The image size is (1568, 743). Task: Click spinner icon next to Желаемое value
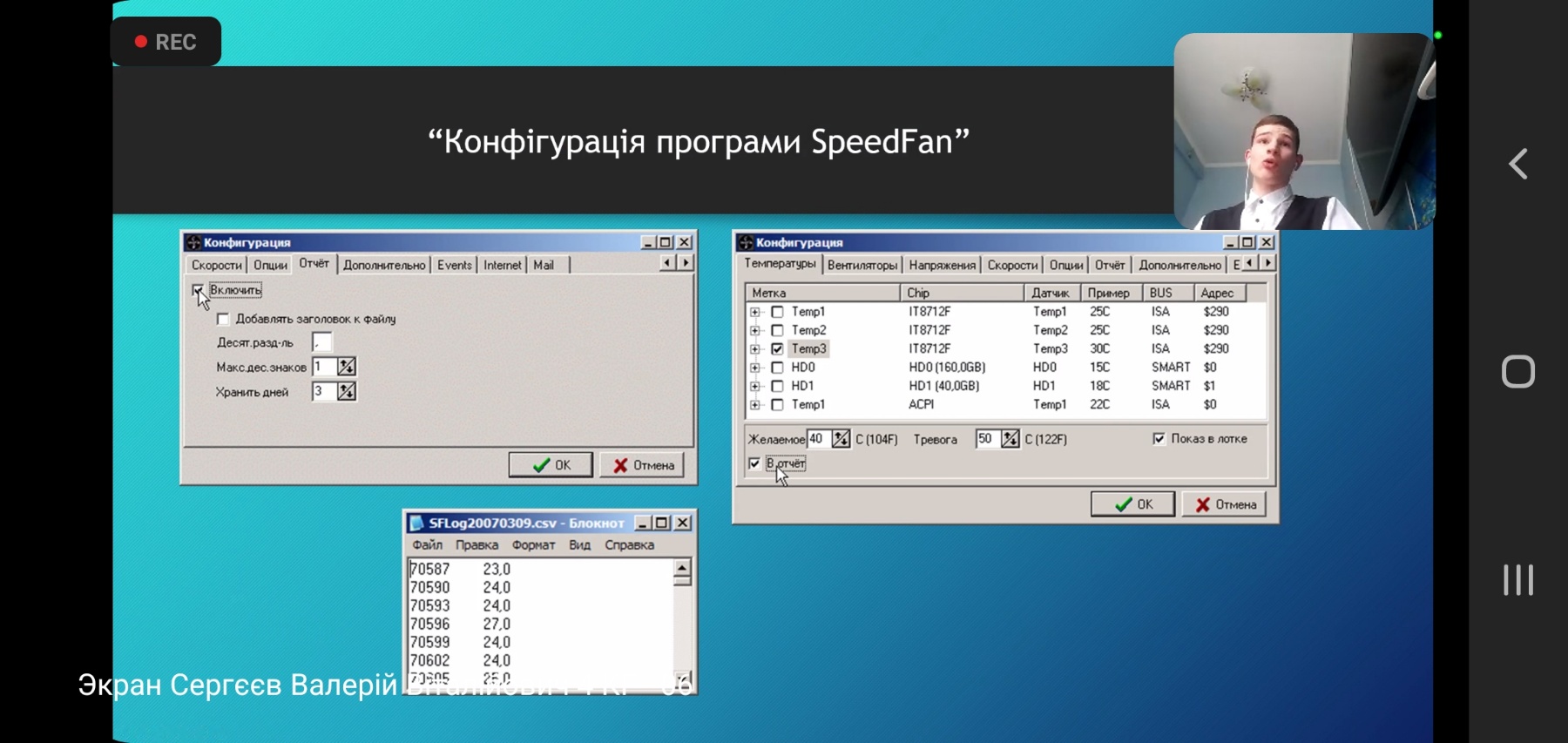[841, 439]
